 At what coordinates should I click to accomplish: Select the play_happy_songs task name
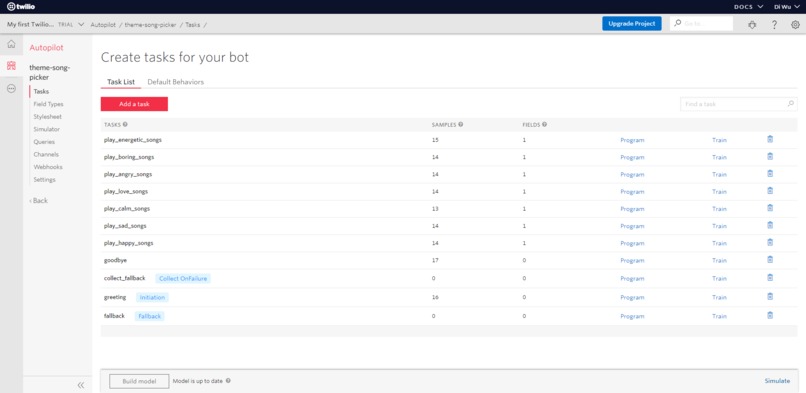(x=129, y=243)
